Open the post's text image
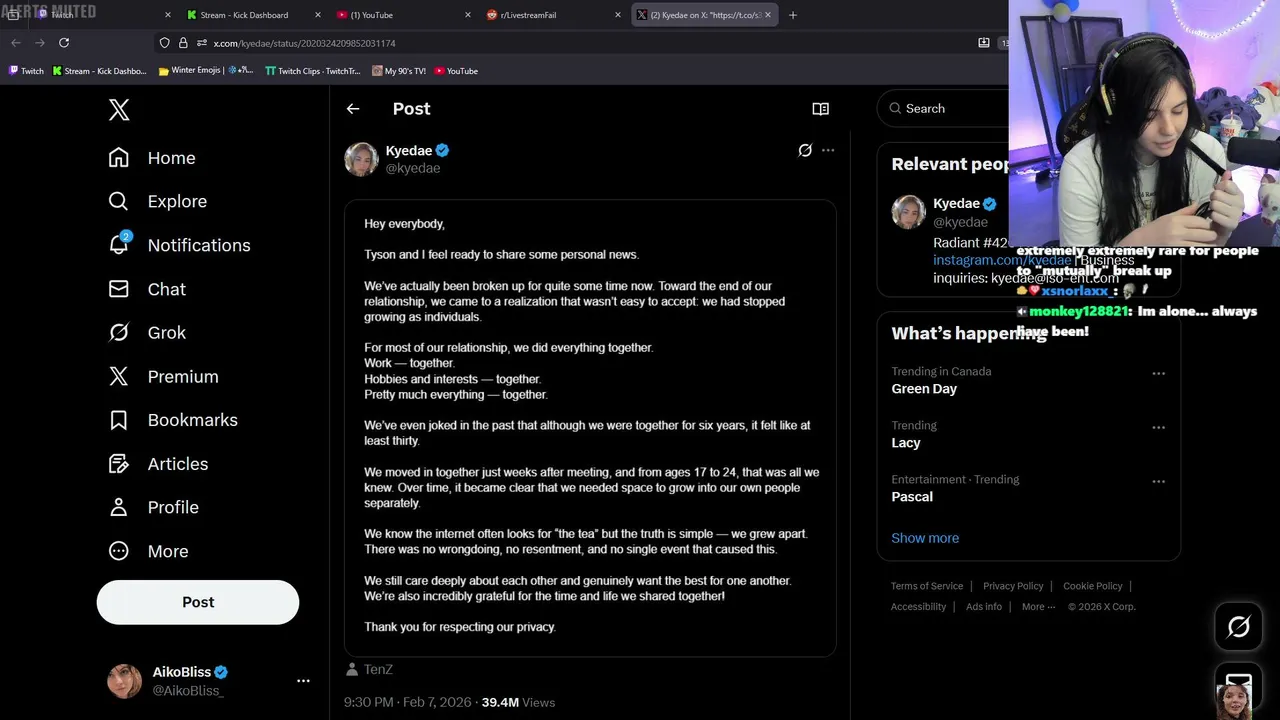 590,428
